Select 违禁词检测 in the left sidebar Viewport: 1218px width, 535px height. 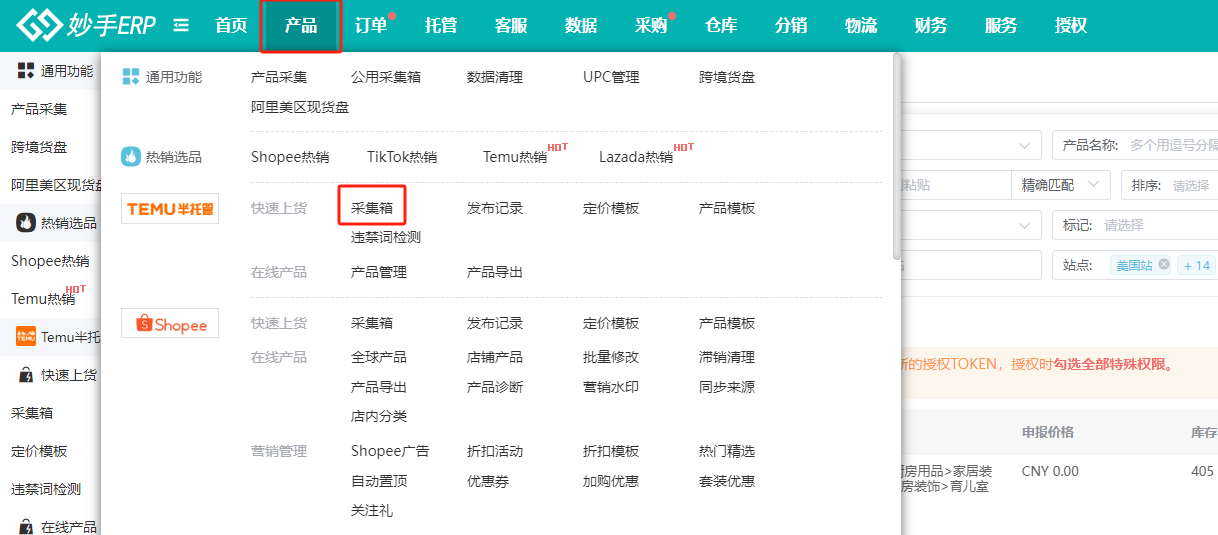pyautogui.click(x=46, y=489)
